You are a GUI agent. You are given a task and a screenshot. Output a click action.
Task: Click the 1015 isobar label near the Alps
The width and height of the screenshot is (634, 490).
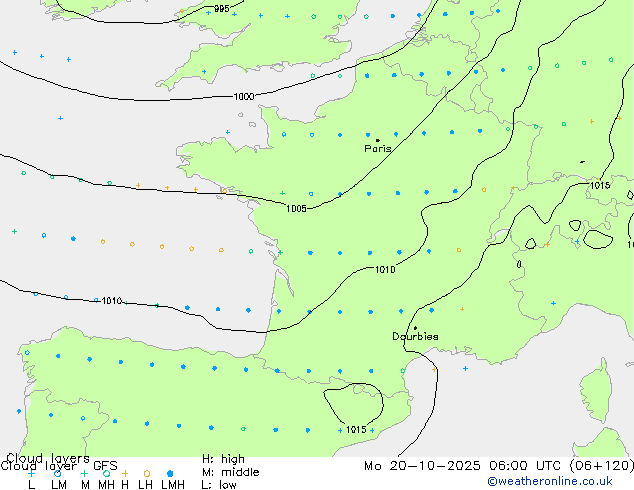click(600, 185)
